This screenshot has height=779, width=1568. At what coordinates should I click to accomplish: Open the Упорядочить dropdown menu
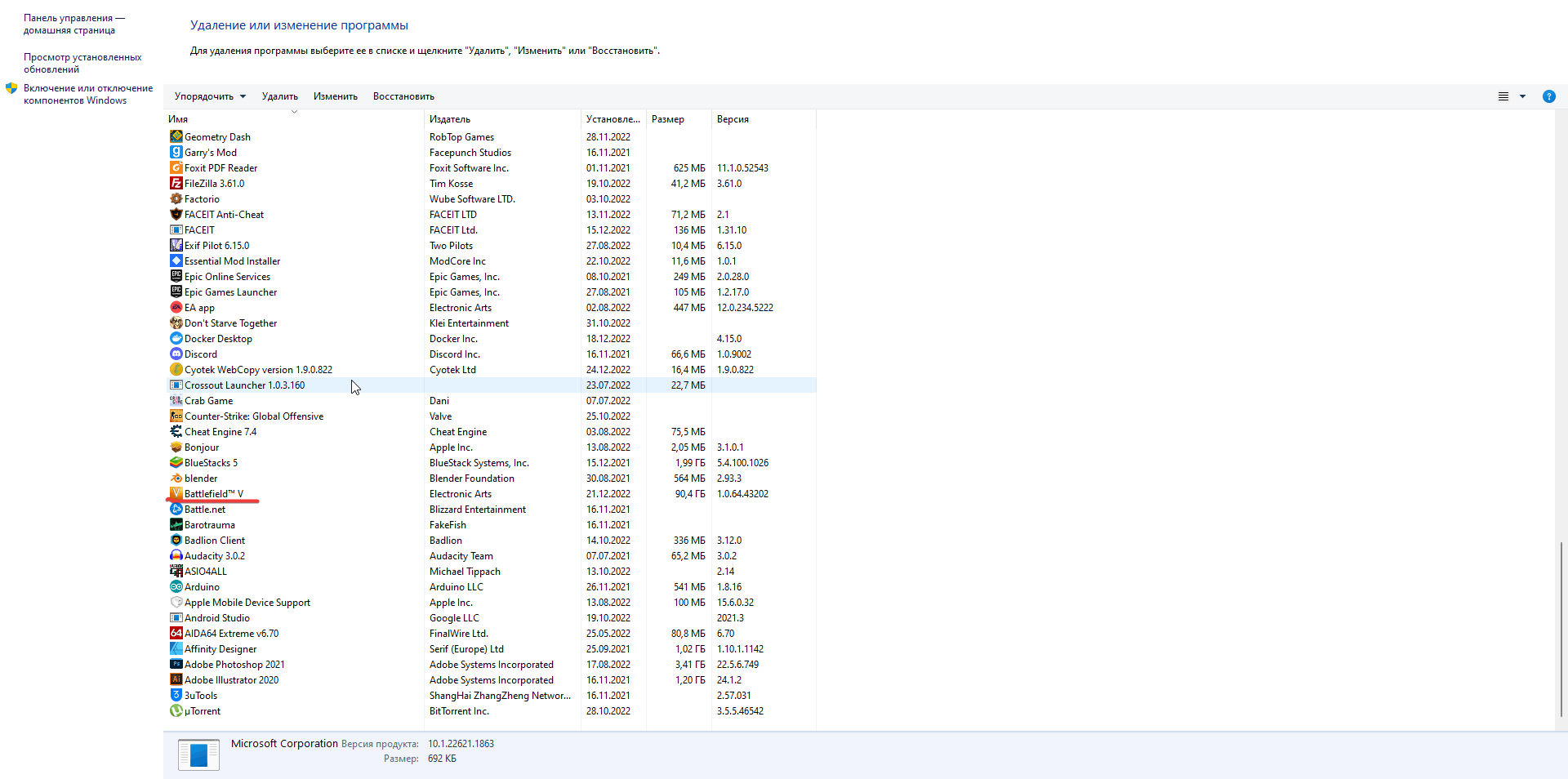[x=210, y=96]
